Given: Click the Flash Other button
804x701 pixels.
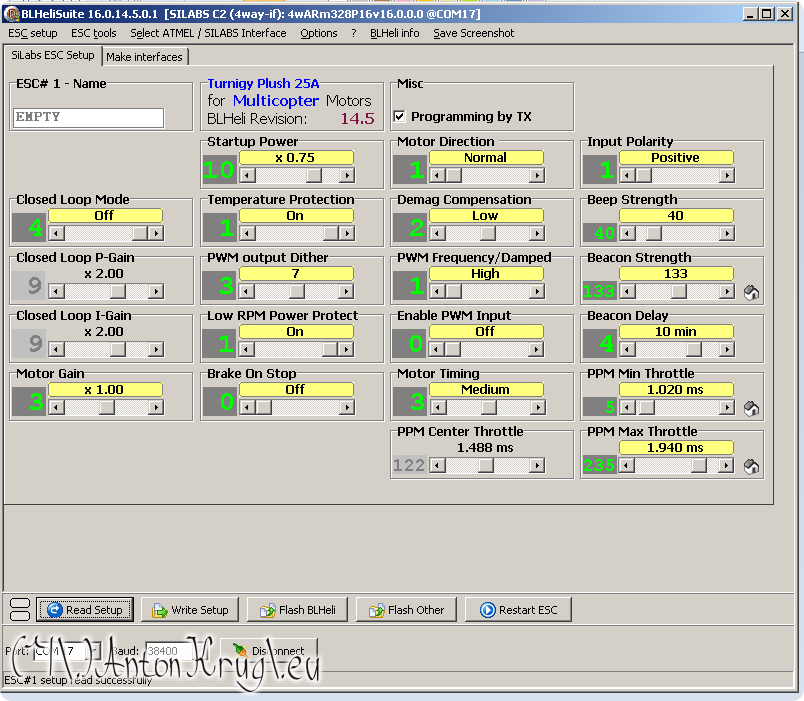Looking at the screenshot, I should [406, 610].
